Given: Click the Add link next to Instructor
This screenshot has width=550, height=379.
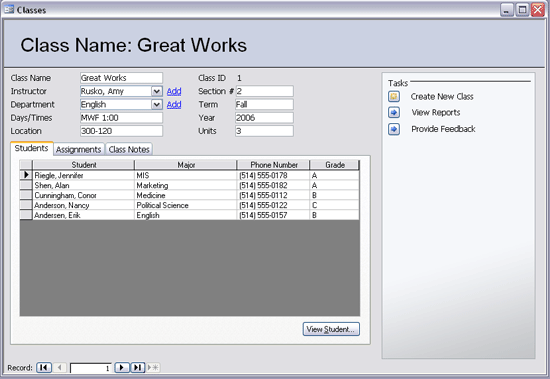Looking at the screenshot, I should pyautogui.click(x=174, y=91).
